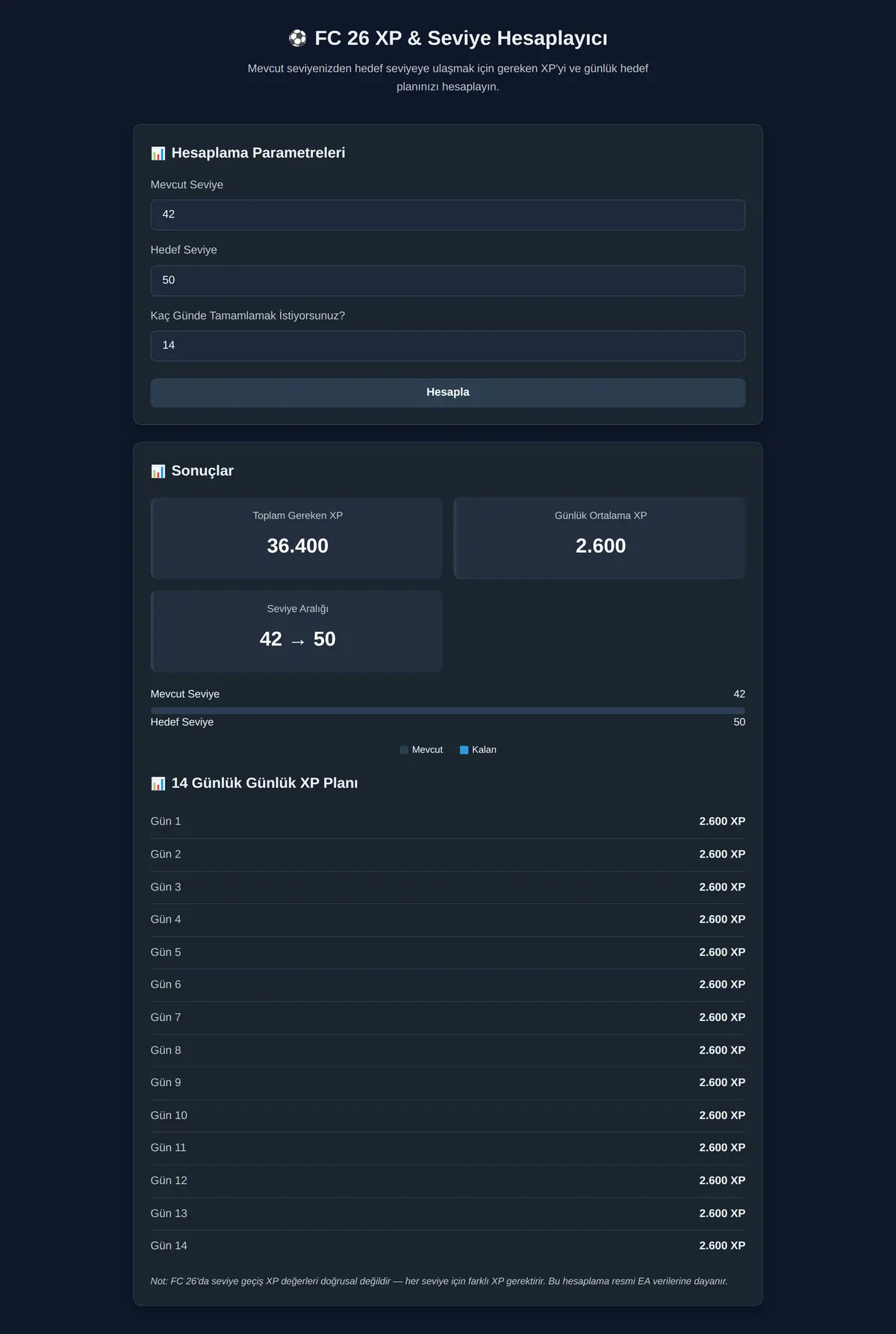Click the Gün 11 row label
The image size is (896, 1334).
pos(169,1147)
